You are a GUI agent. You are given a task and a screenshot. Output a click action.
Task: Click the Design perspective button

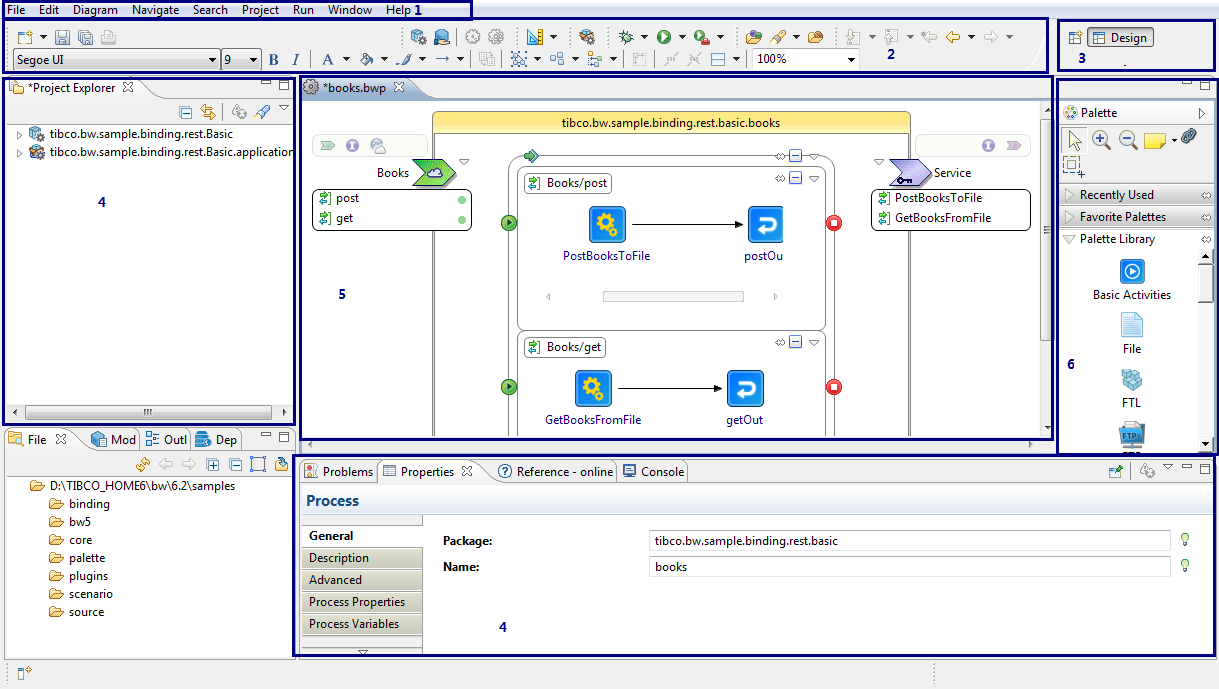[1120, 38]
